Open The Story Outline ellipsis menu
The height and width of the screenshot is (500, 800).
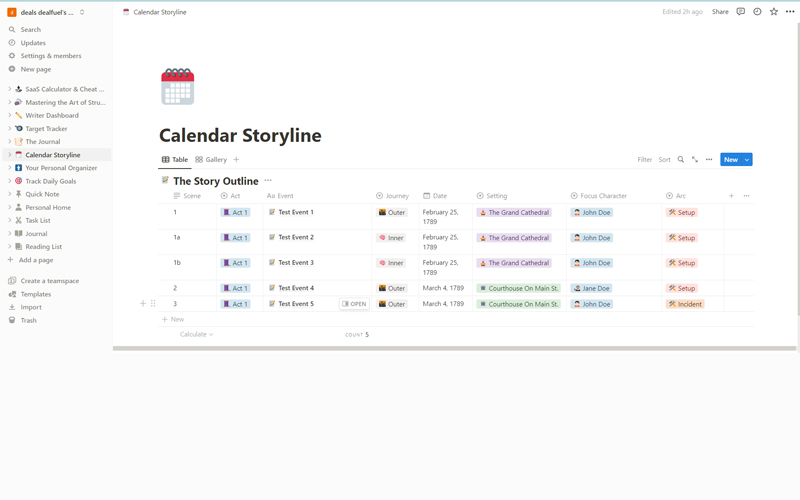(x=268, y=181)
